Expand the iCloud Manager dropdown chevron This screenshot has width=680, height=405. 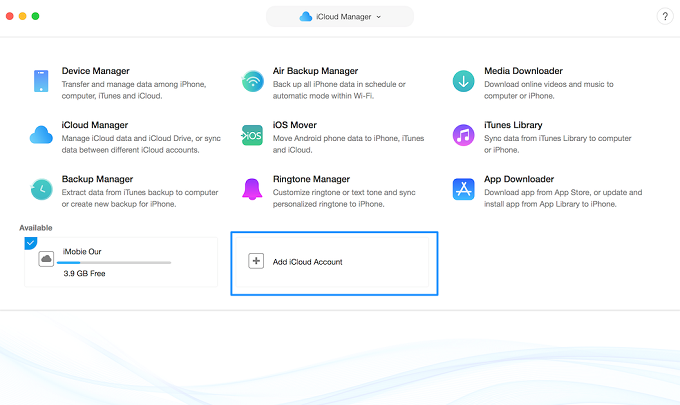379,17
